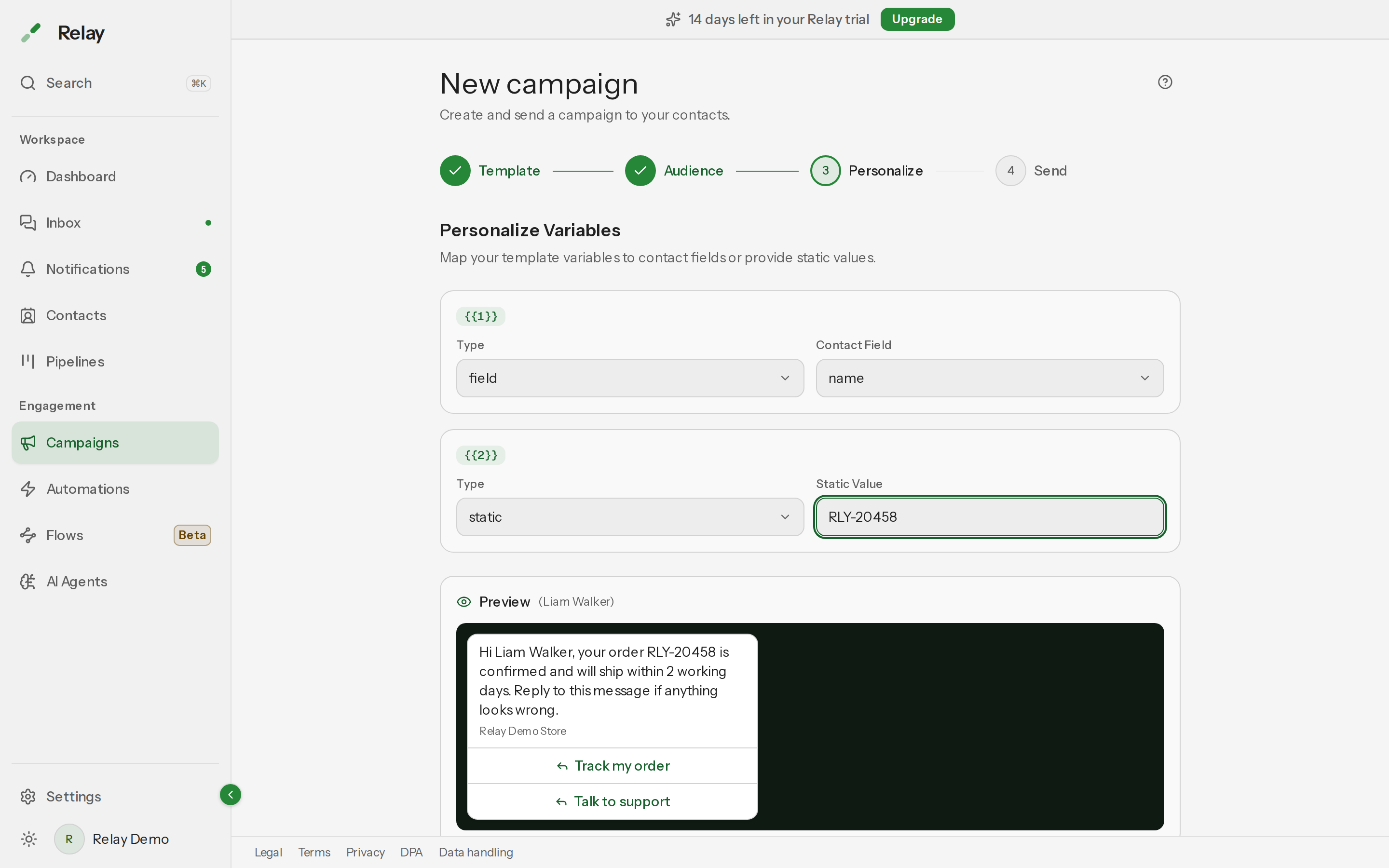This screenshot has height=868, width=1389.
Task: Open Pipelines in sidebar
Action: click(115, 362)
